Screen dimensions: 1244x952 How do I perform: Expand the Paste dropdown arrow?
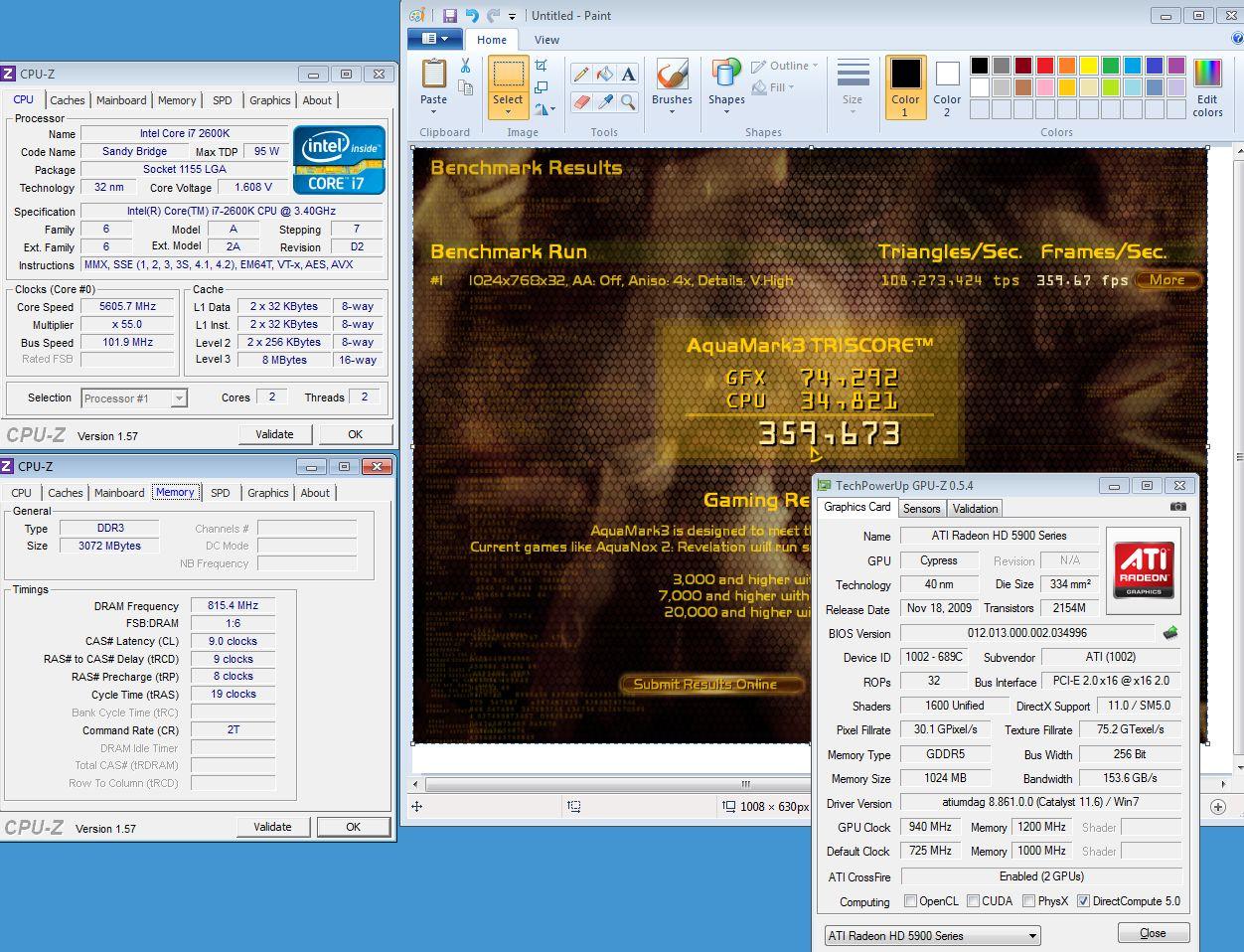click(x=434, y=110)
